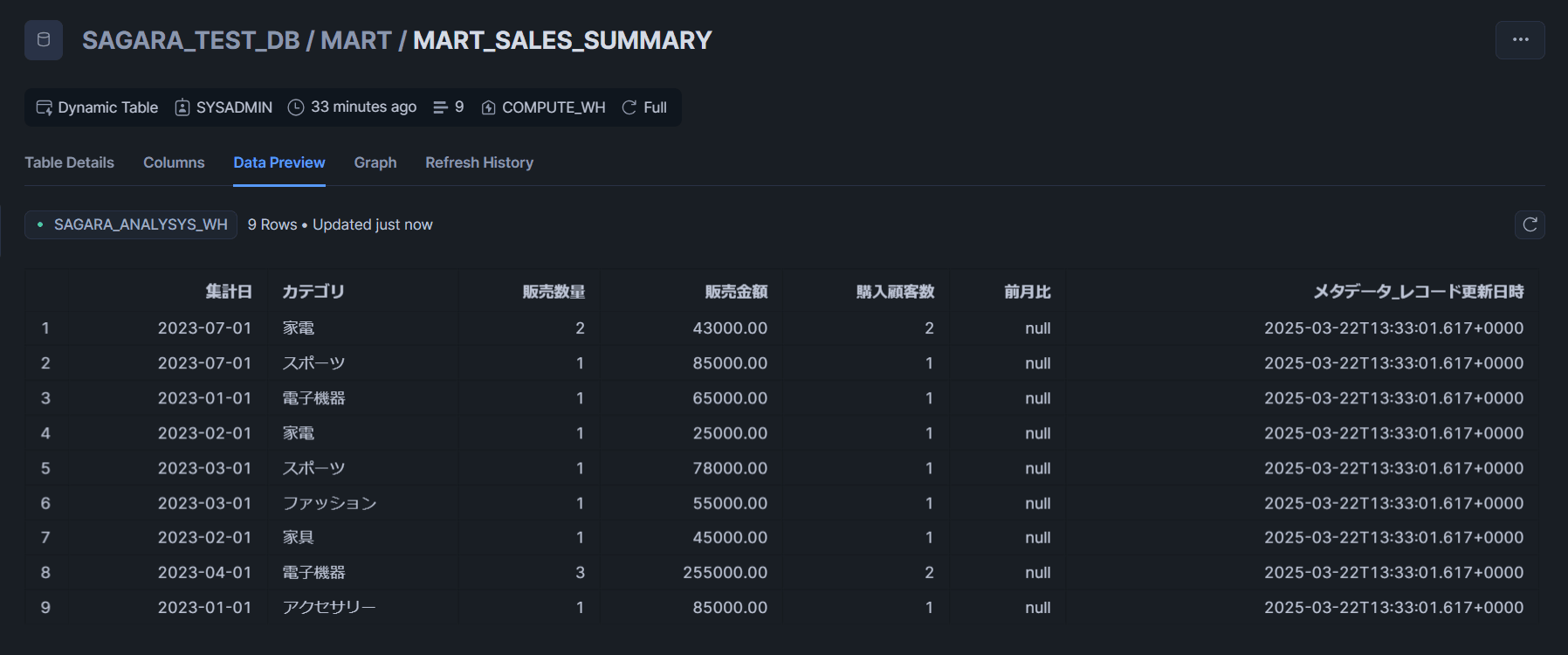Click the 販売数量 column header
1568x655 pixels.
pos(554,292)
